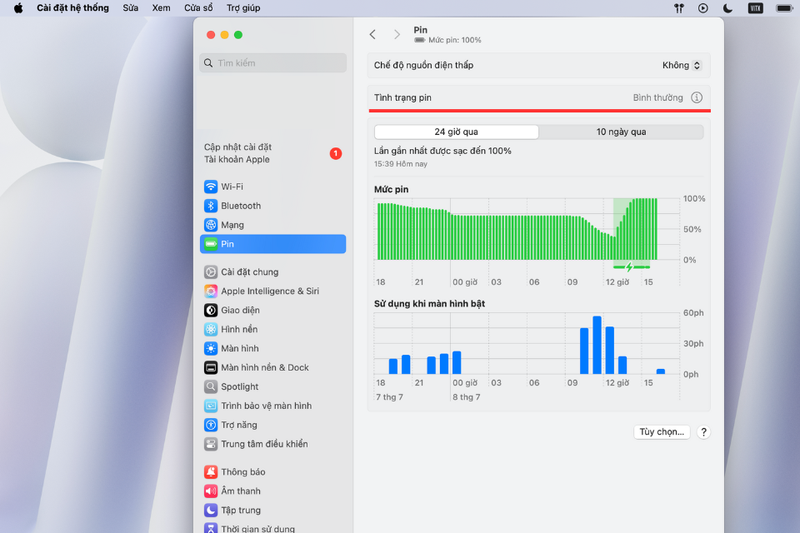800x533 pixels.
Task: Switch to the 24 giờ qua tab
Action: pyautogui.click(x=456, y=132)
